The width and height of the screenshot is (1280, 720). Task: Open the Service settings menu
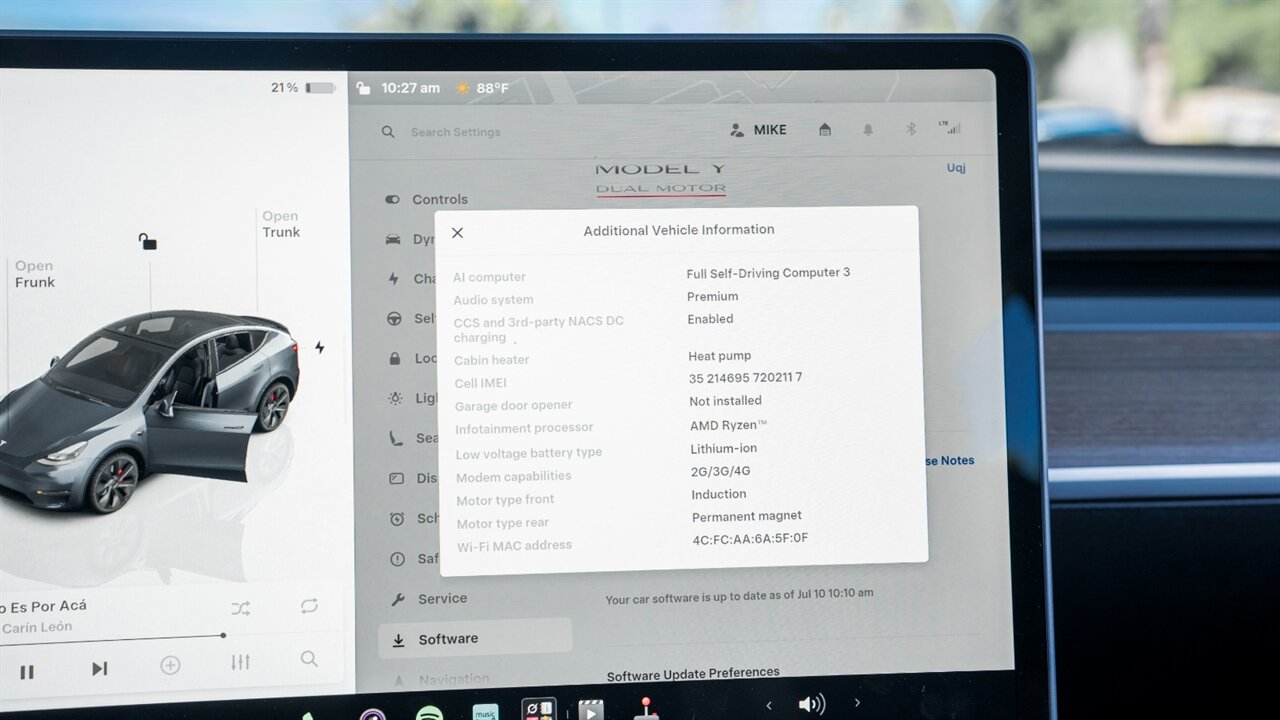[428, 599]
